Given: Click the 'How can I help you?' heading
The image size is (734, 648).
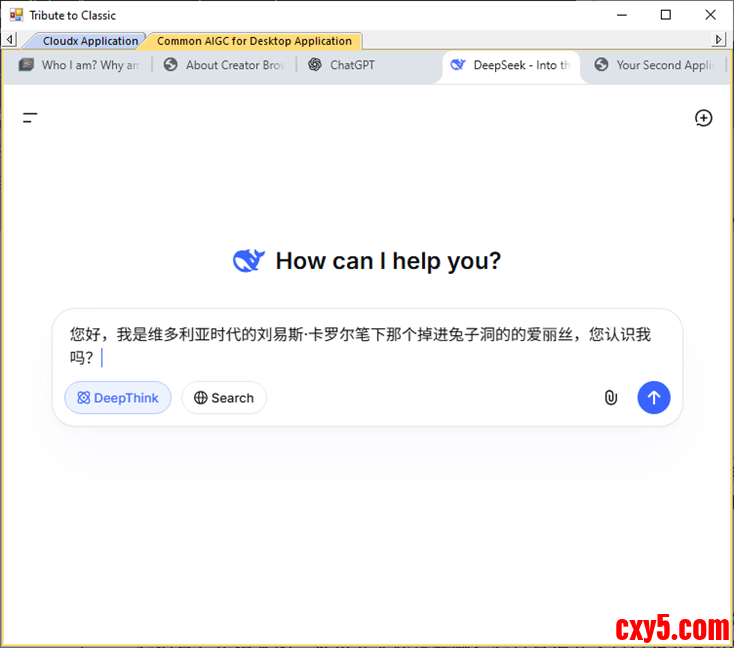Looking at the screenshot, I should click(388, 261).
